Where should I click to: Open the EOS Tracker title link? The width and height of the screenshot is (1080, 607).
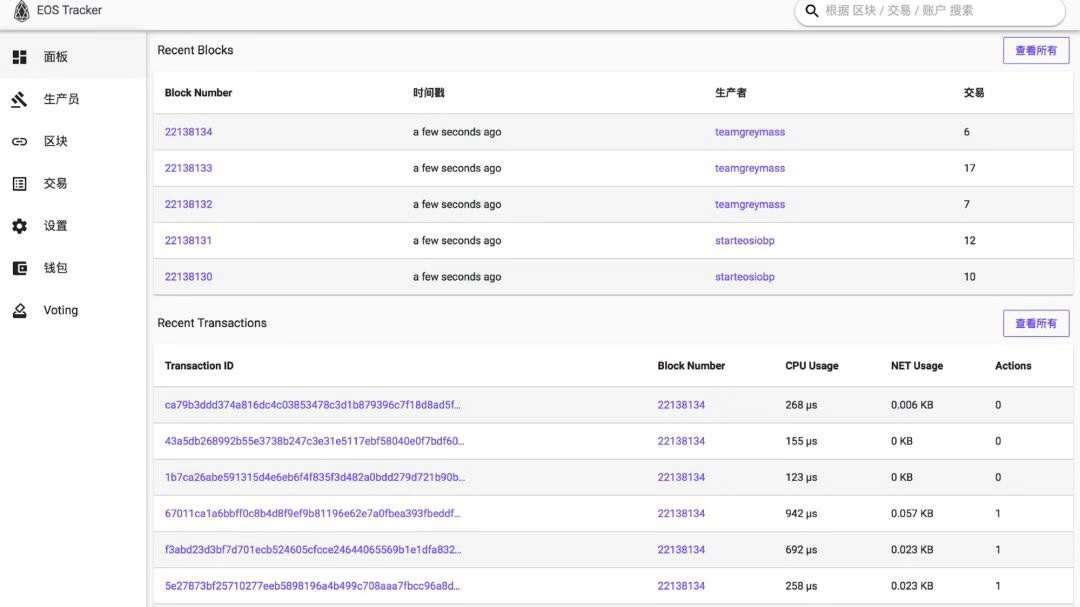pyautogui.click(x=69, y=10)
